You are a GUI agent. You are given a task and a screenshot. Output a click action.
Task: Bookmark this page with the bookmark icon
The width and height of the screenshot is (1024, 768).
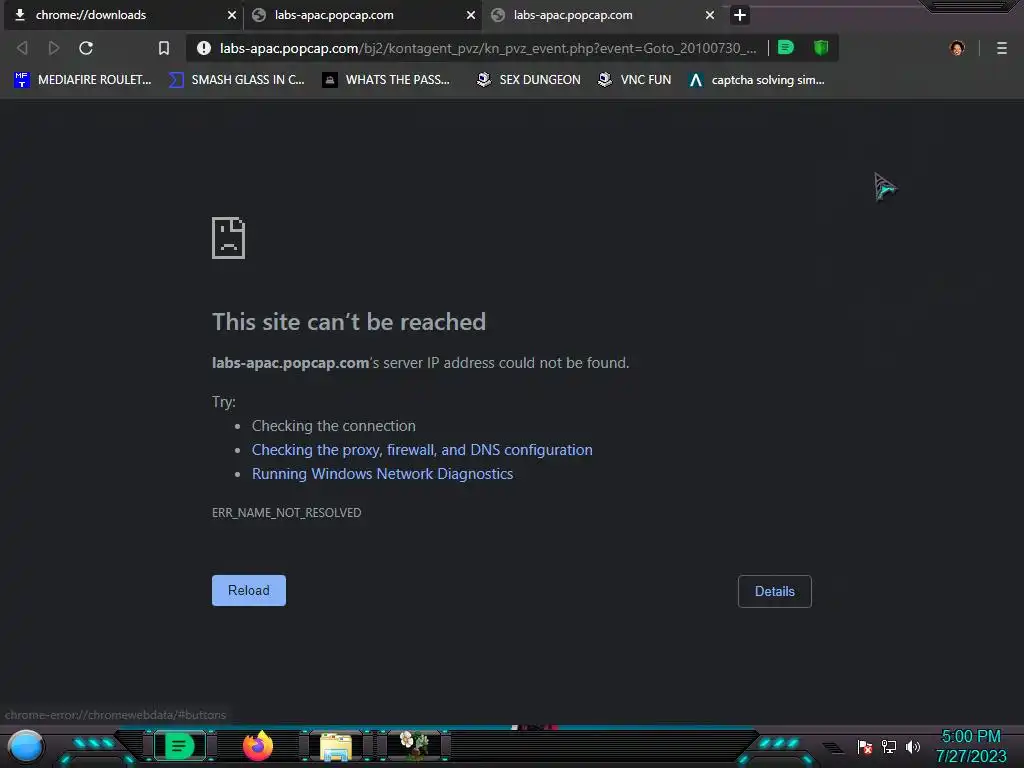(164, 48)
